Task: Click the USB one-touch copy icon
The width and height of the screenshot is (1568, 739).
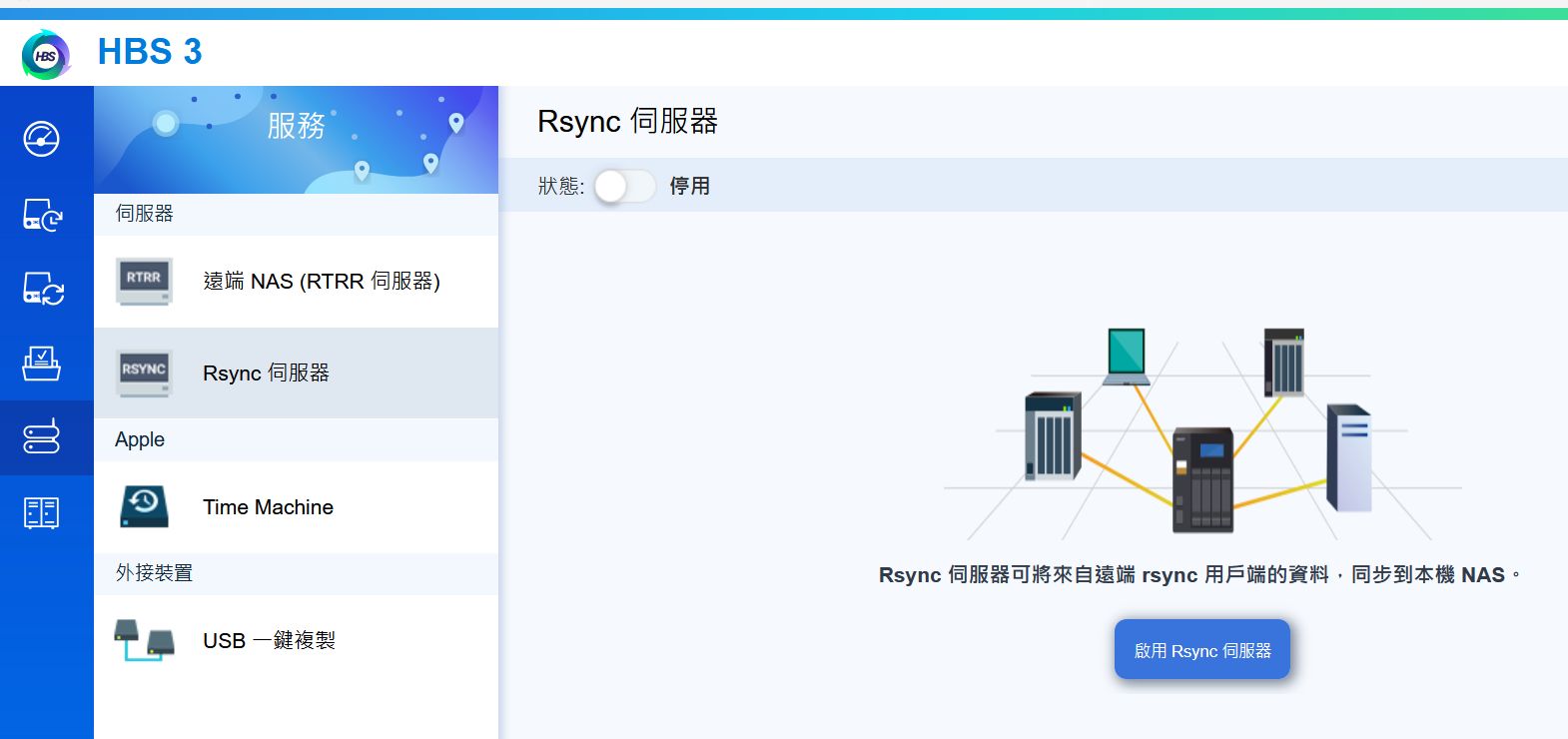Action: click(x=144, y=640)
